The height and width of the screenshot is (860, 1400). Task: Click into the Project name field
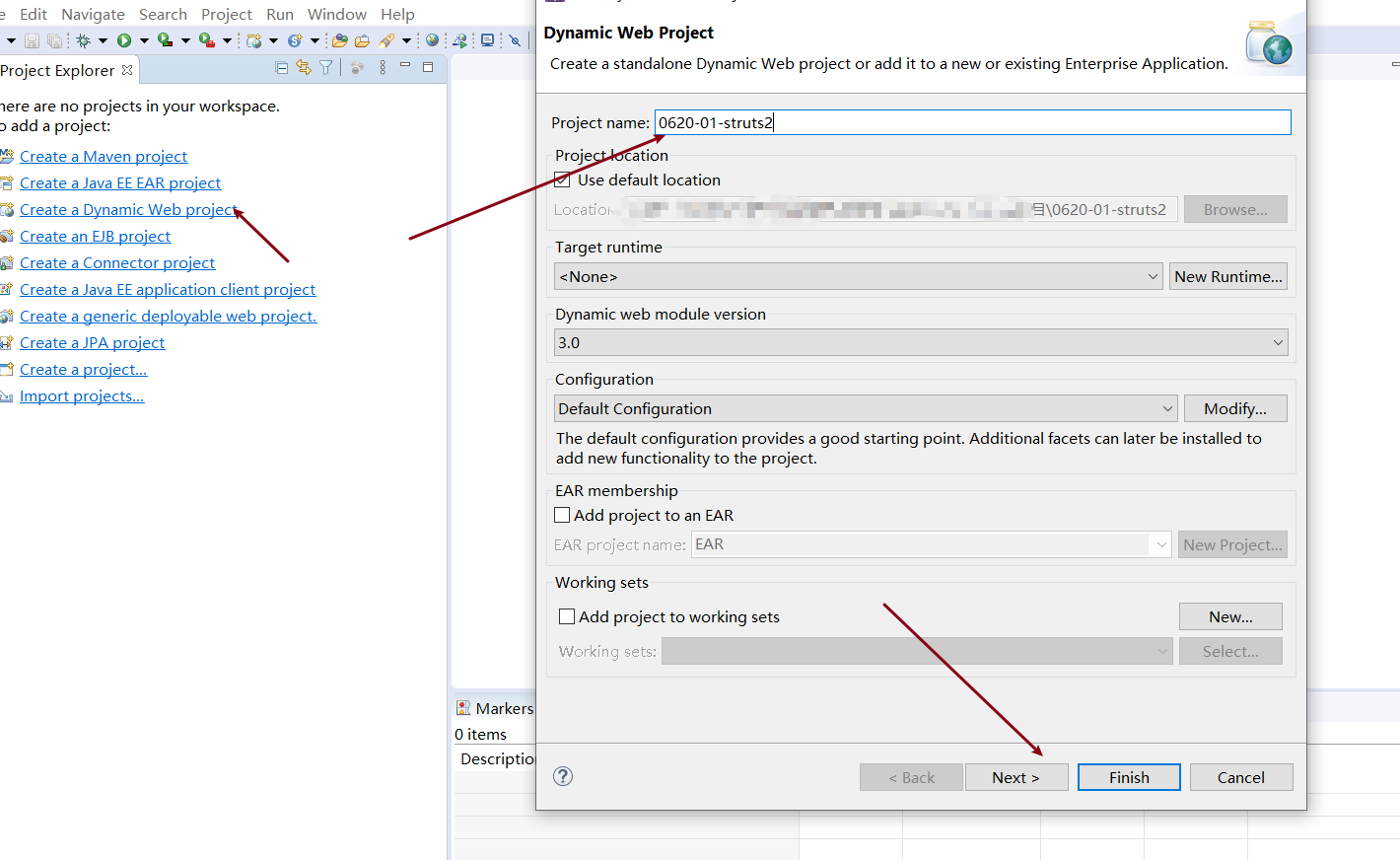tap(972, 122)
